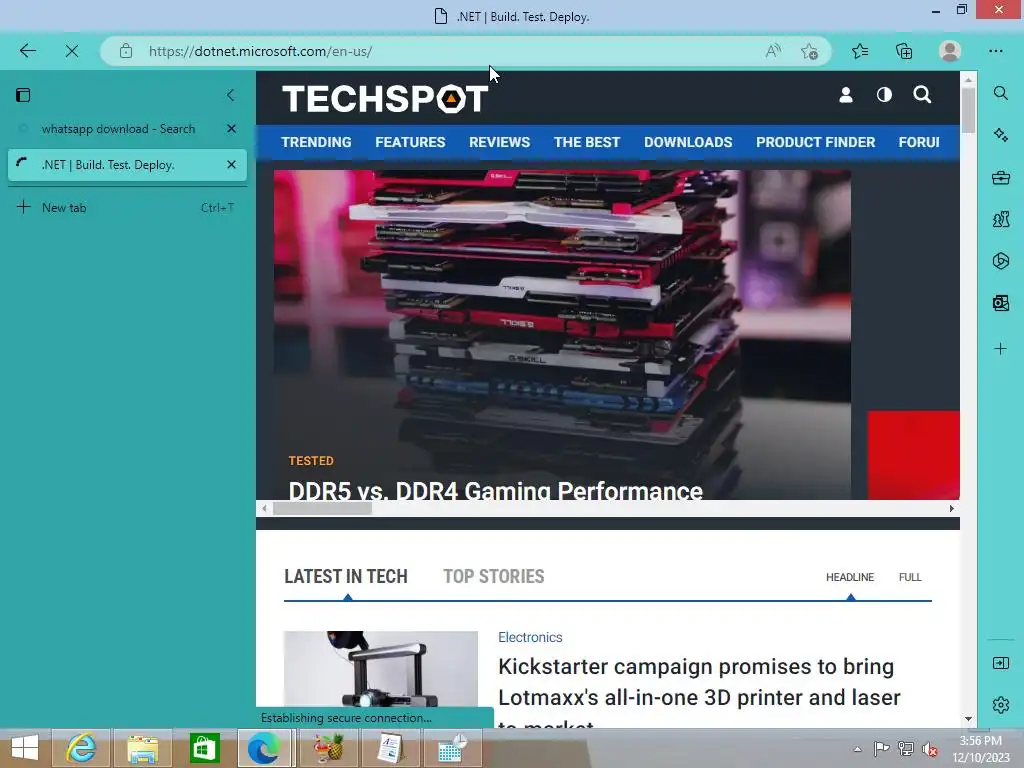Open the Windows Start button
The height and width of the screenshot is (768, 1024).
coord(25,748)
